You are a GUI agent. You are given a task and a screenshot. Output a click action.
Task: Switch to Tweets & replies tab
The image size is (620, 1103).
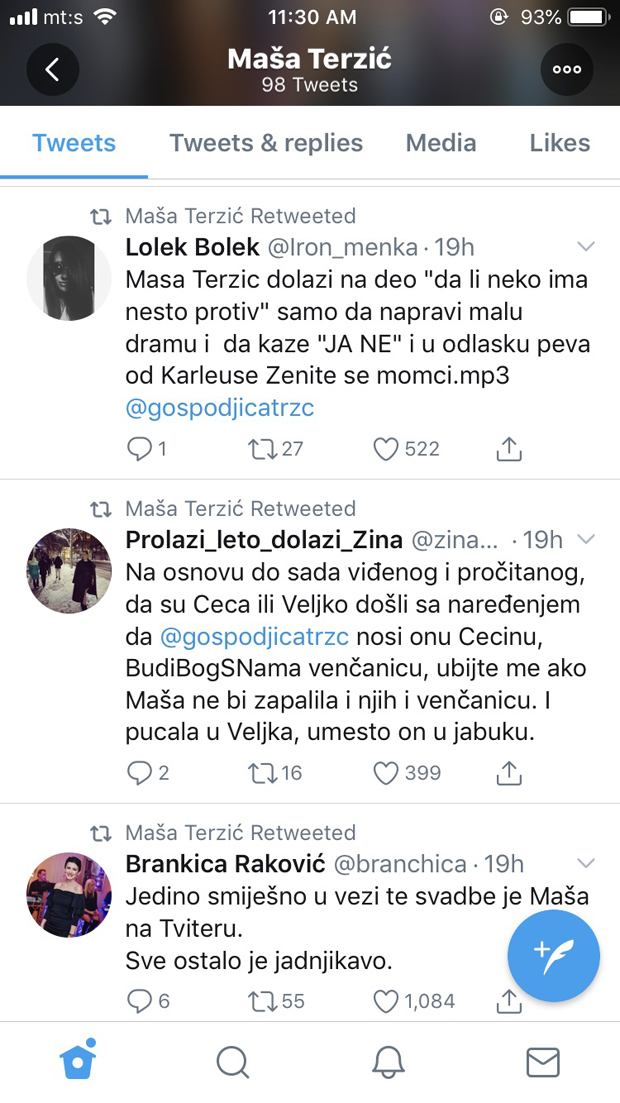(x=266, y=143)
